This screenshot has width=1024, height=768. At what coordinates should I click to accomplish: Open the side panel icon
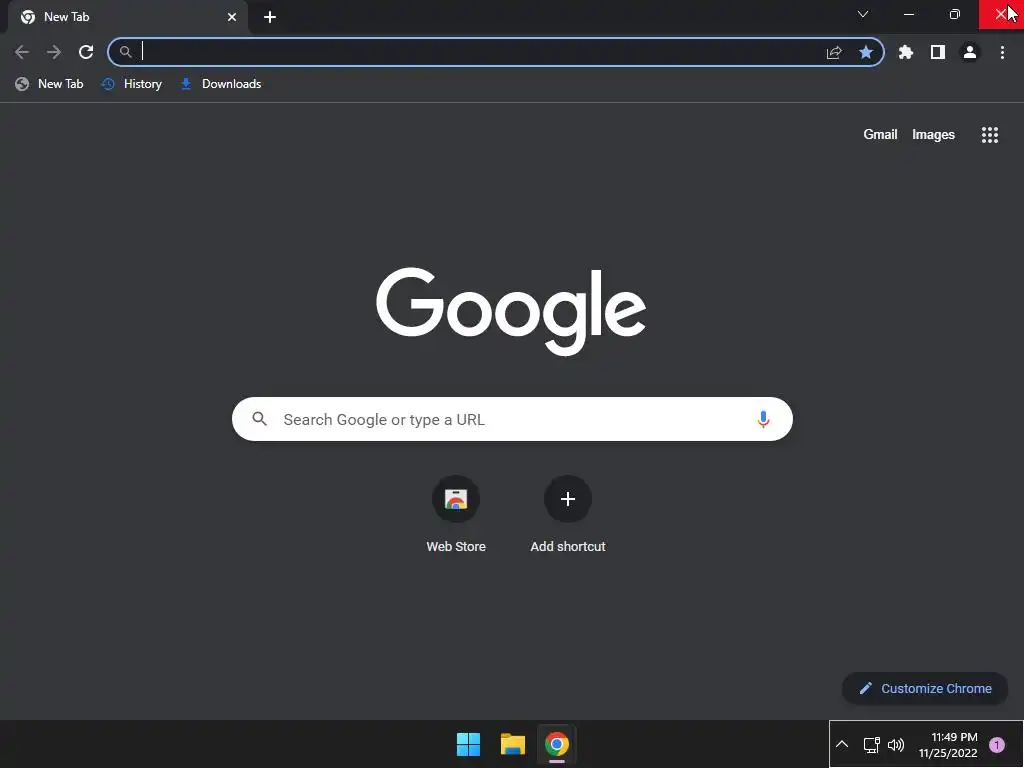938,52
